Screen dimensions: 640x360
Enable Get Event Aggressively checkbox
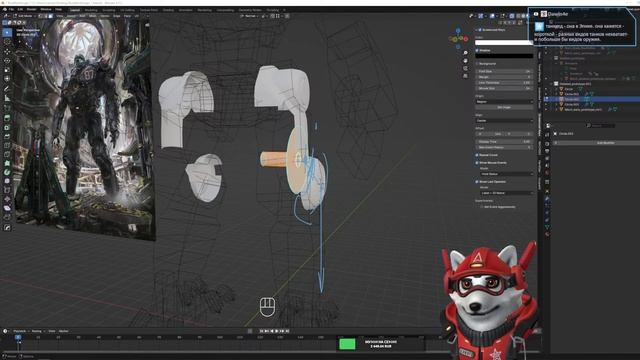click(x=482, y=207)
